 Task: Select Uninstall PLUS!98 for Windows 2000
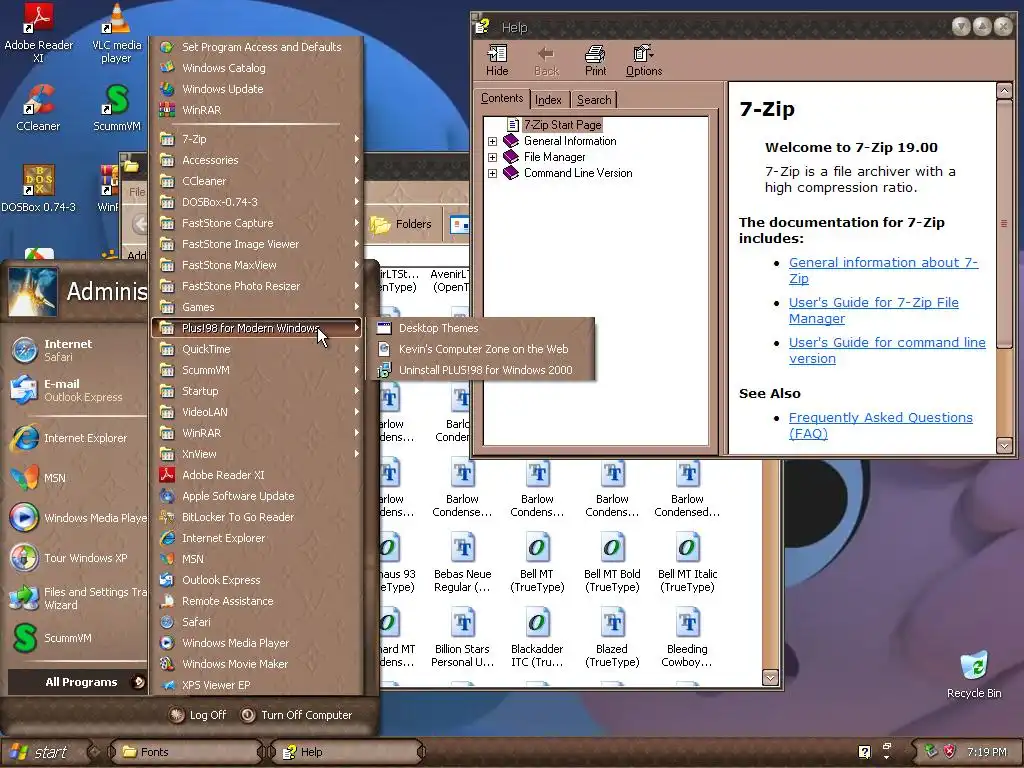(x=482, y=370)
